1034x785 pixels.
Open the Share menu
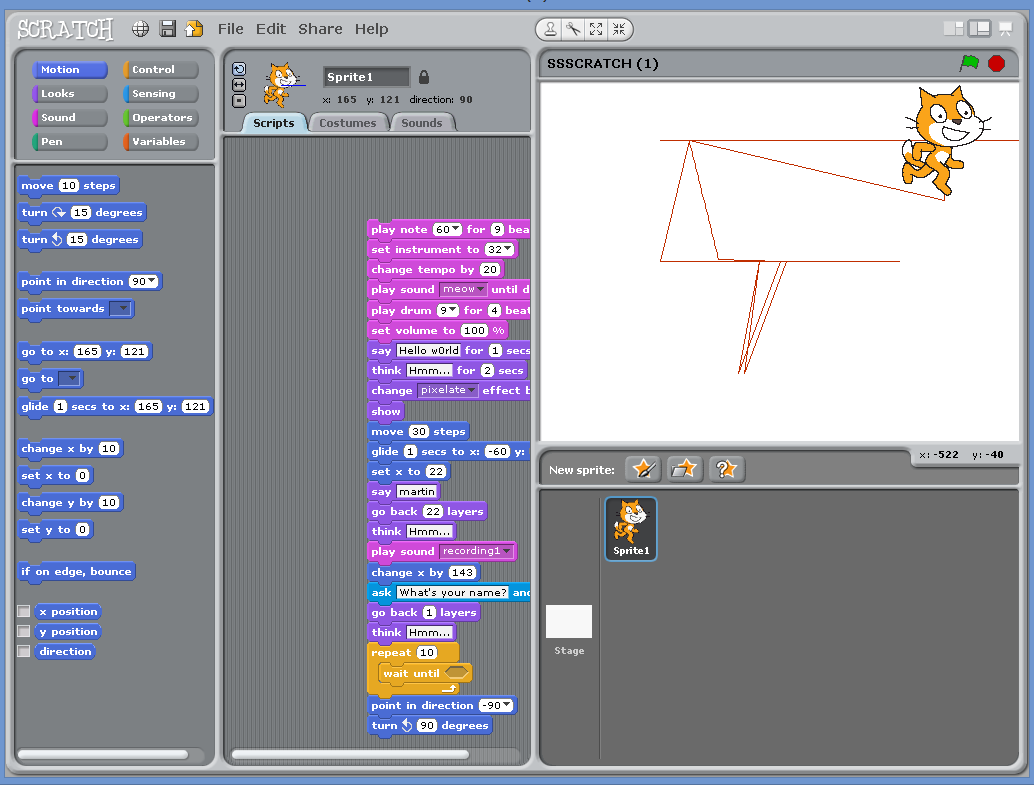[x=320, y=29]
